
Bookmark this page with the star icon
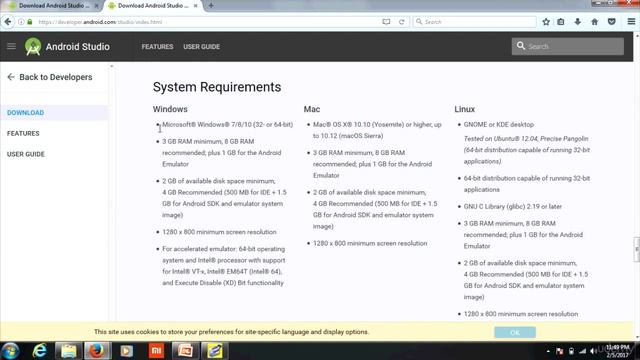pyautogui.click(x=546, y=22)
